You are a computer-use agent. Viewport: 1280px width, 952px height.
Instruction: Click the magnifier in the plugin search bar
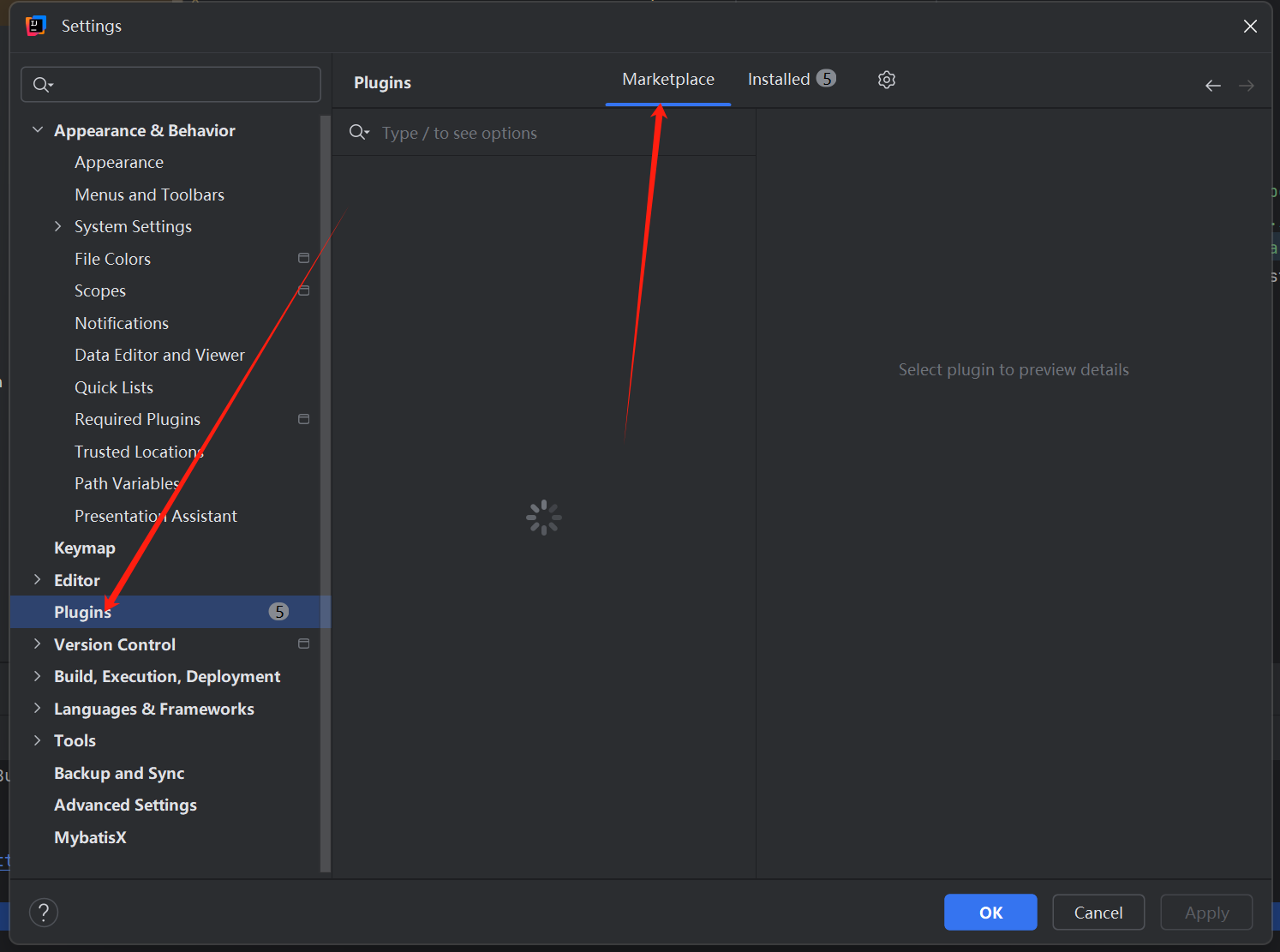point(359,132)
